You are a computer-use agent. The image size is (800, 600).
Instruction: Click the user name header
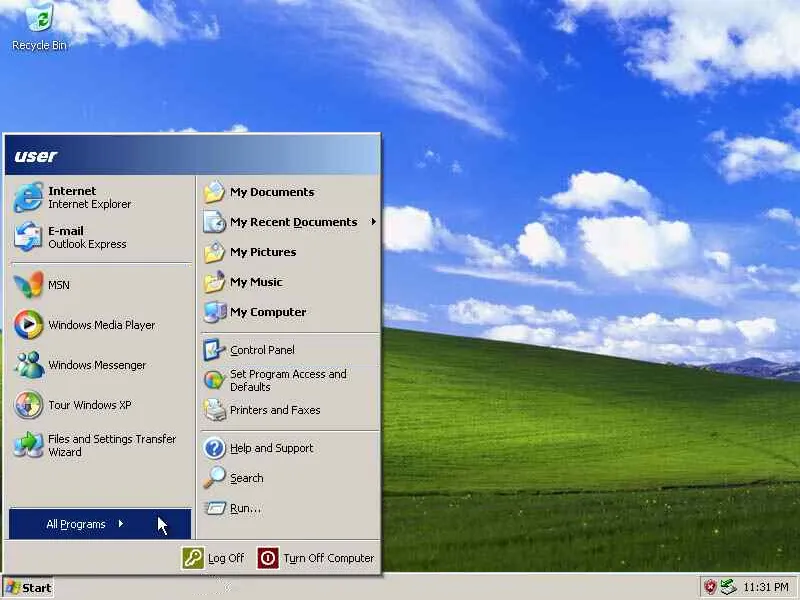(35, 156)
